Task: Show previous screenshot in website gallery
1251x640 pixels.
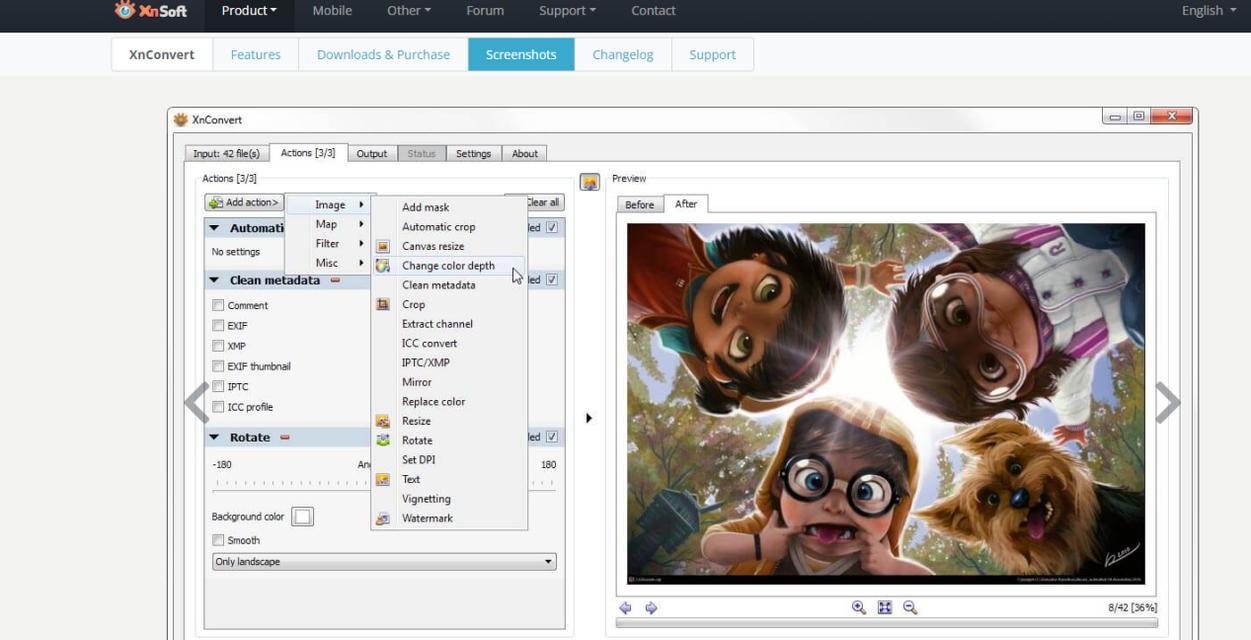Action: click(196, 403)
